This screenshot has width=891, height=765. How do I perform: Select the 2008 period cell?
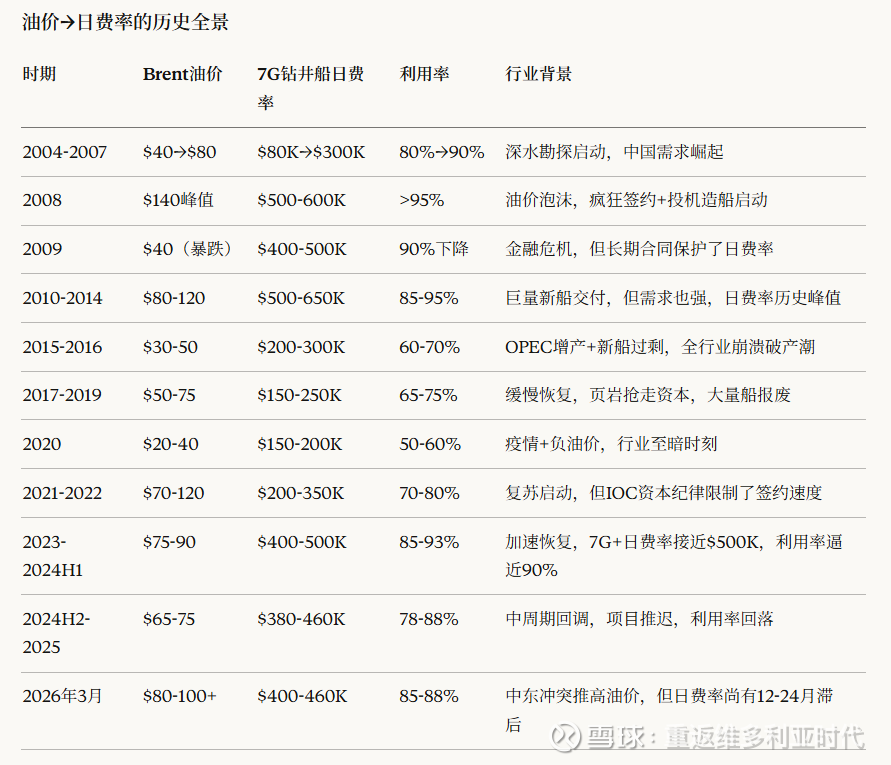coord(42,200)
